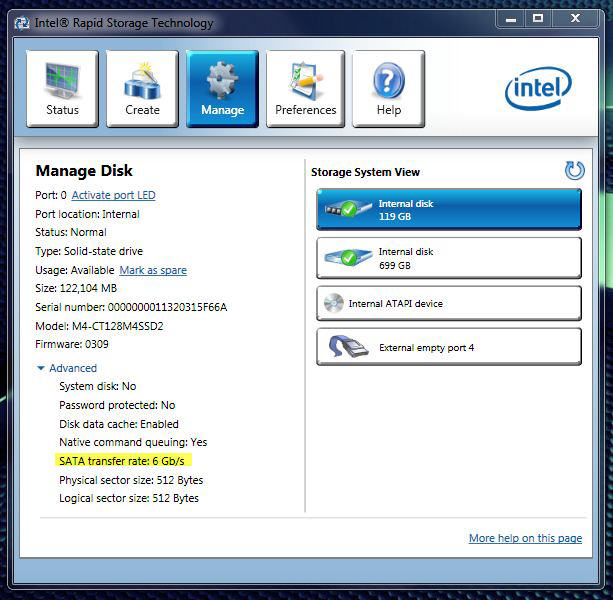Select the Internal disk 119 GB entry
Viewport: 613px width, 600px height.
pos(449,209)
